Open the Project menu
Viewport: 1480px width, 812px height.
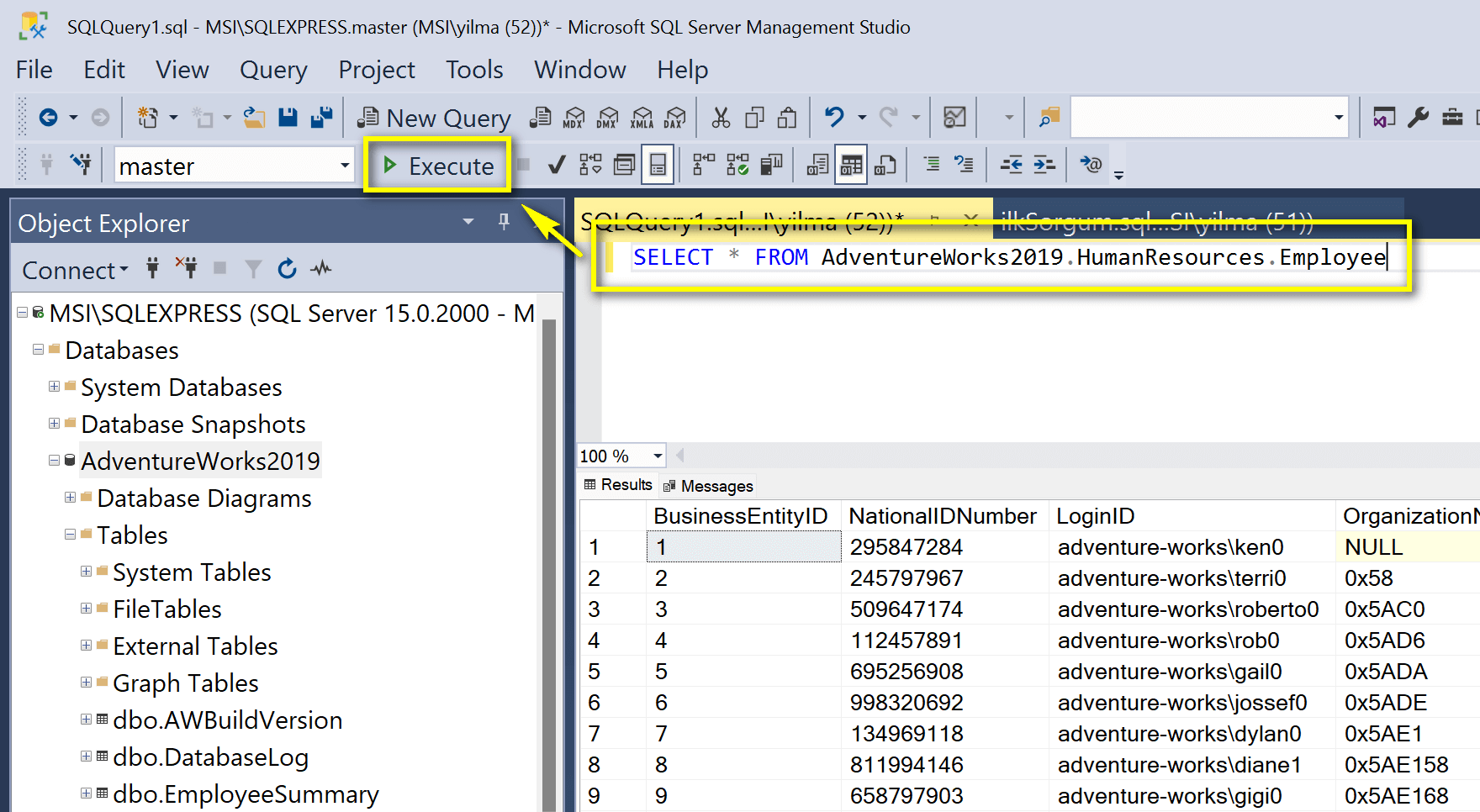click(377, 70)
